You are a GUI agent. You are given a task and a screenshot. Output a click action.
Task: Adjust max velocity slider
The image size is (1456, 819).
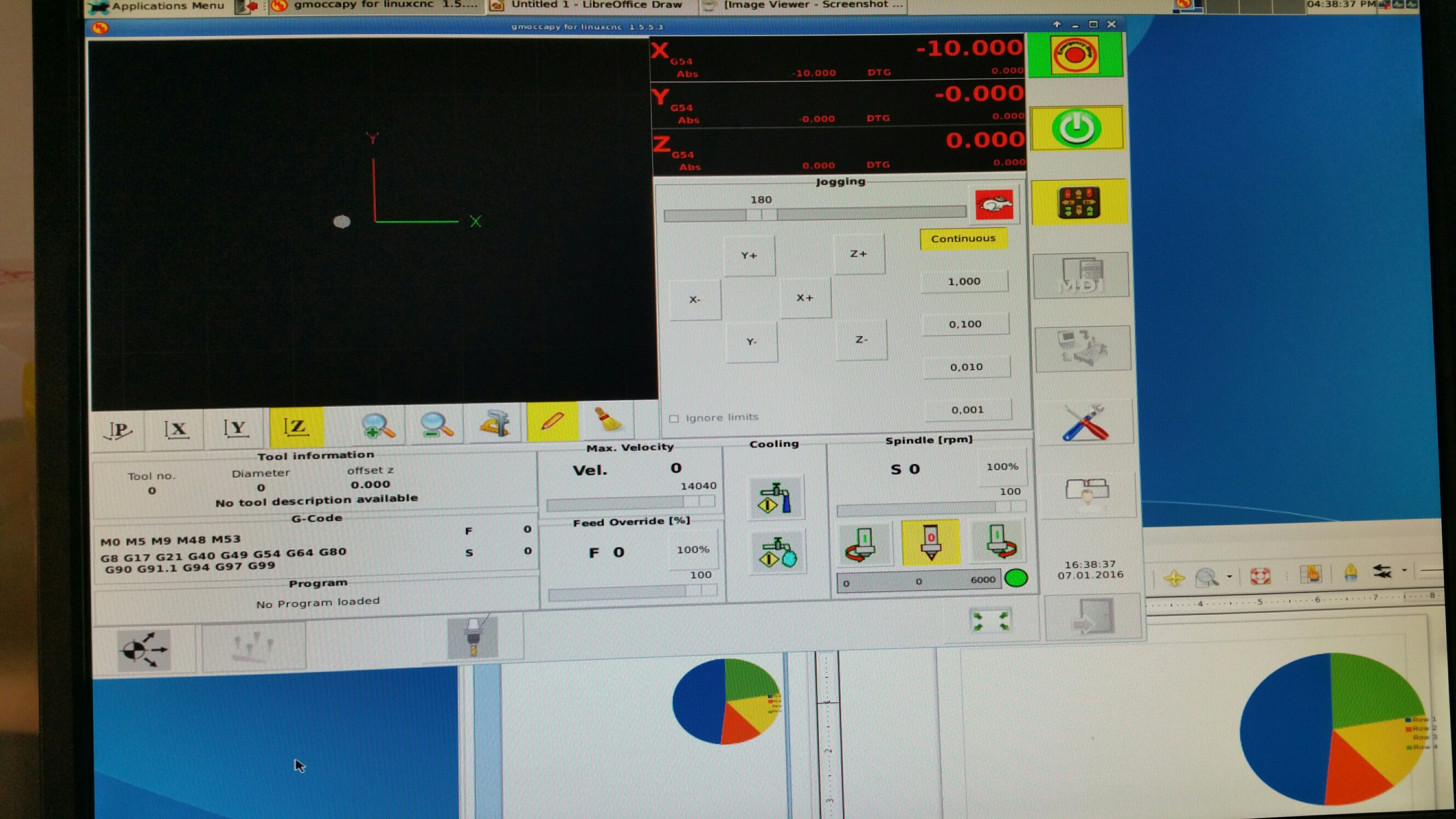point(631,503)
